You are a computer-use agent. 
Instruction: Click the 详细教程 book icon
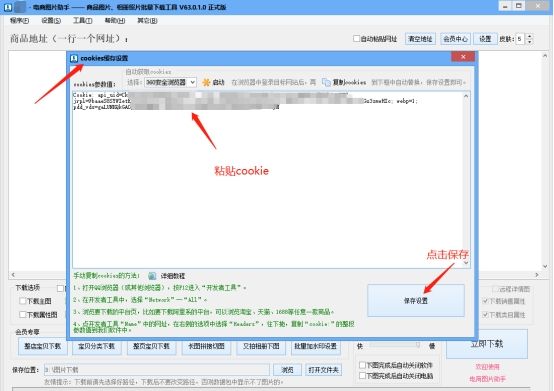click(x=152, y=276)
